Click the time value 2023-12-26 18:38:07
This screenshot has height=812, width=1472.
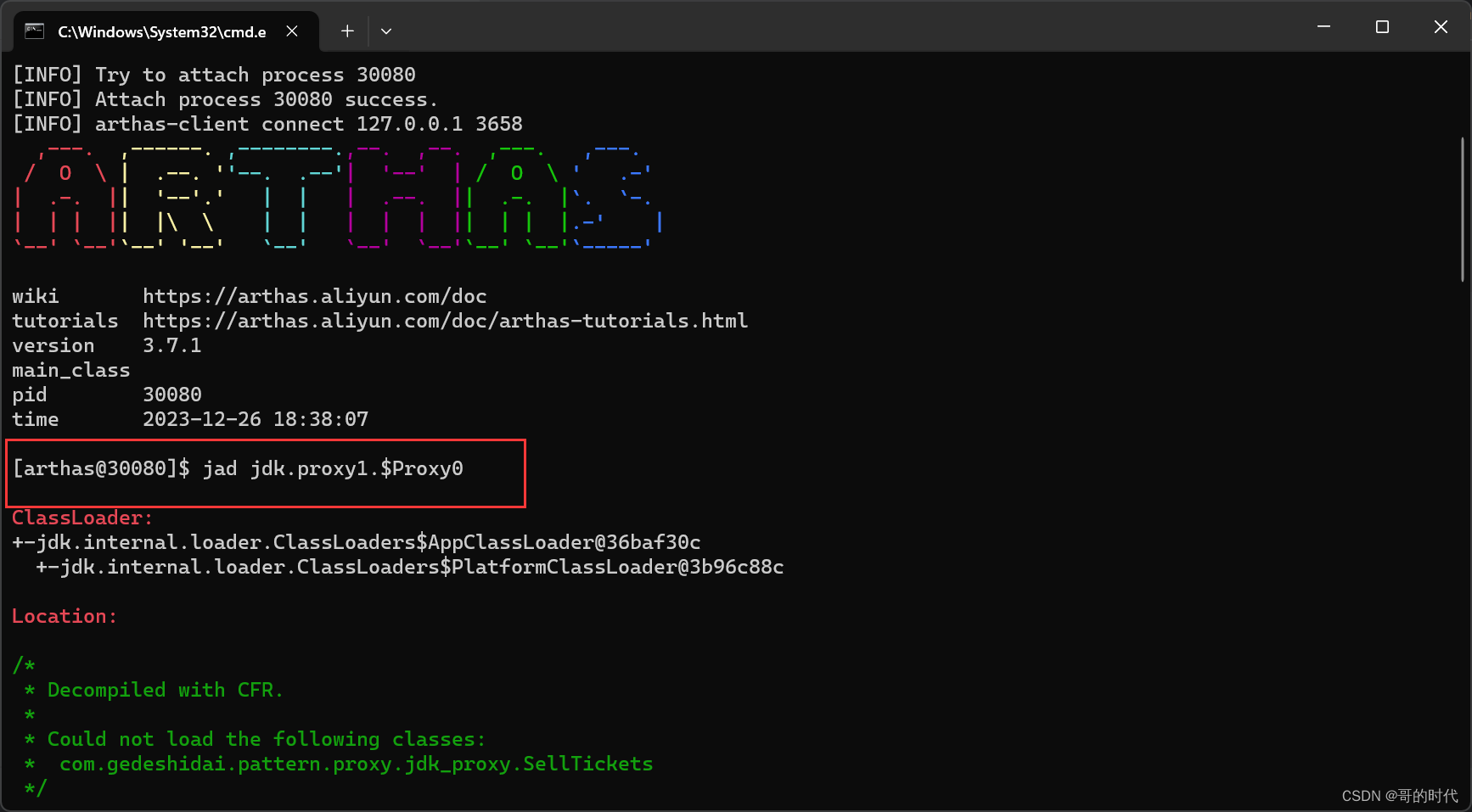coord(255,419)
